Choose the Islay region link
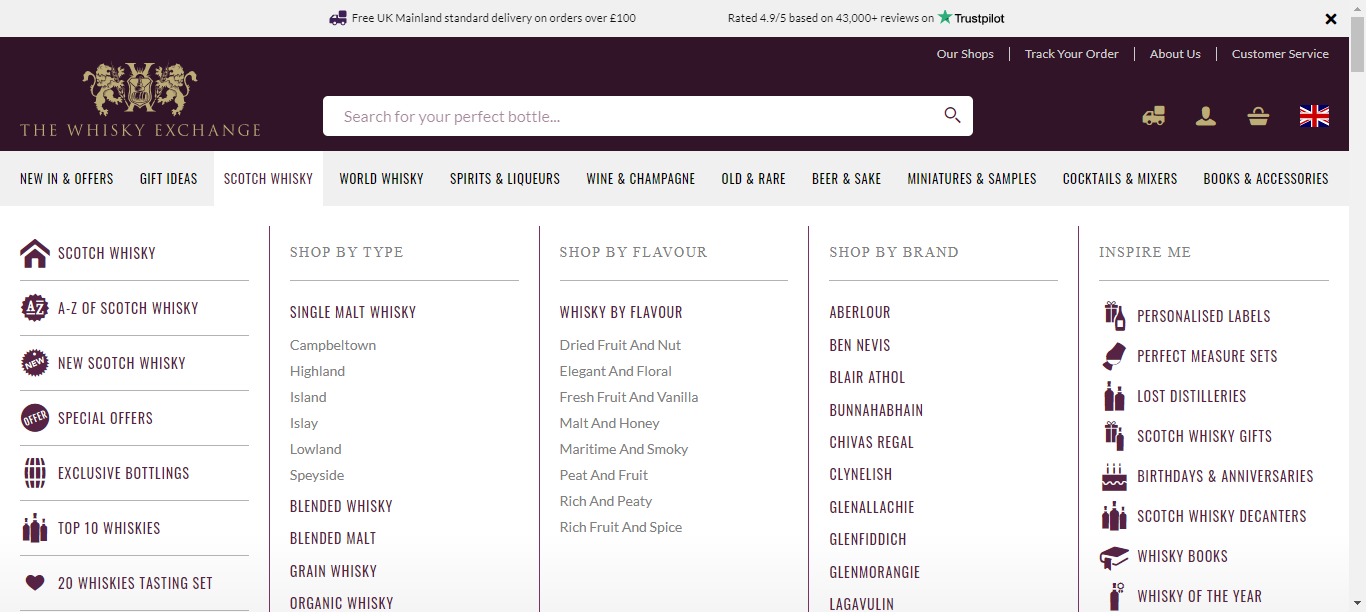Screen dimensions: 1366x612 [x=304, y=423]
